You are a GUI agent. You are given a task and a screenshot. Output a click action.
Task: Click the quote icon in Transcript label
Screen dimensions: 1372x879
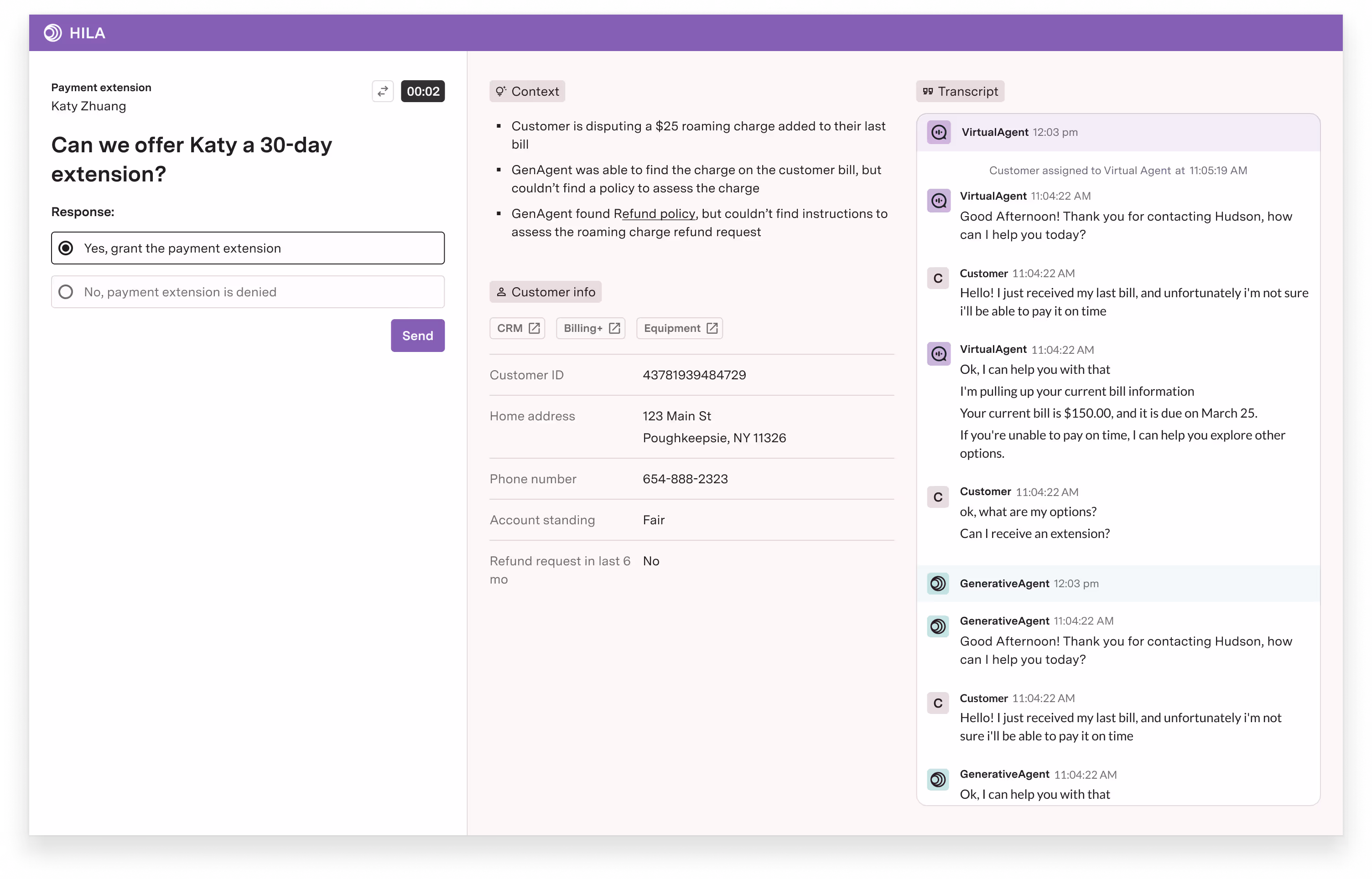click(x=928, y=91)
